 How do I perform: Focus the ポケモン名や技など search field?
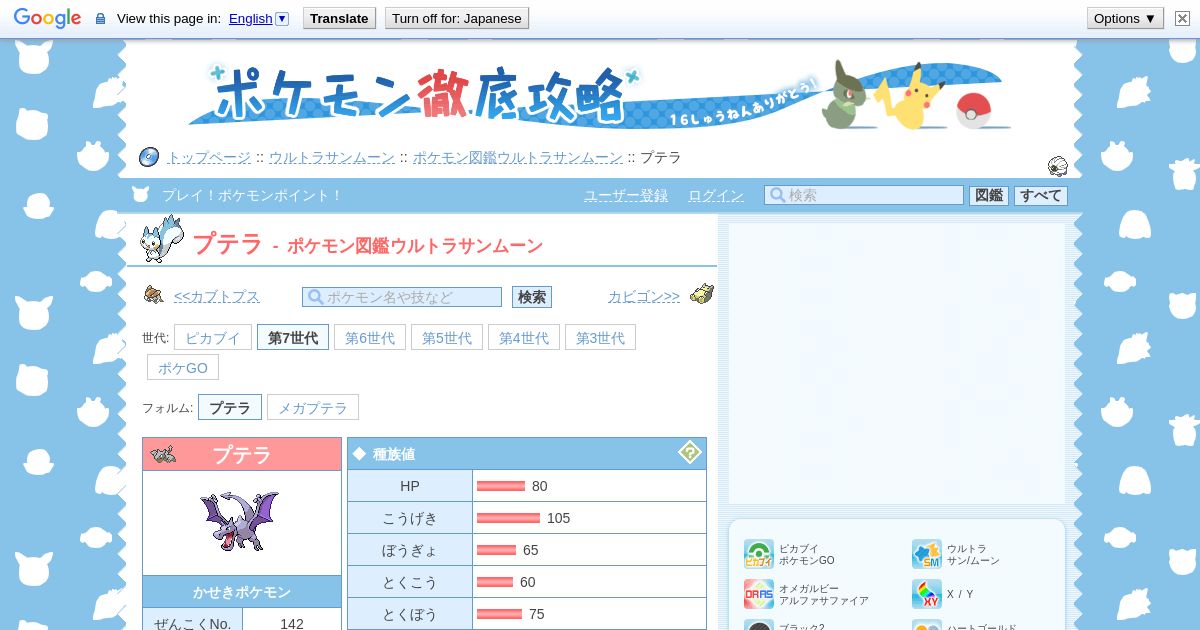point(402,297)
